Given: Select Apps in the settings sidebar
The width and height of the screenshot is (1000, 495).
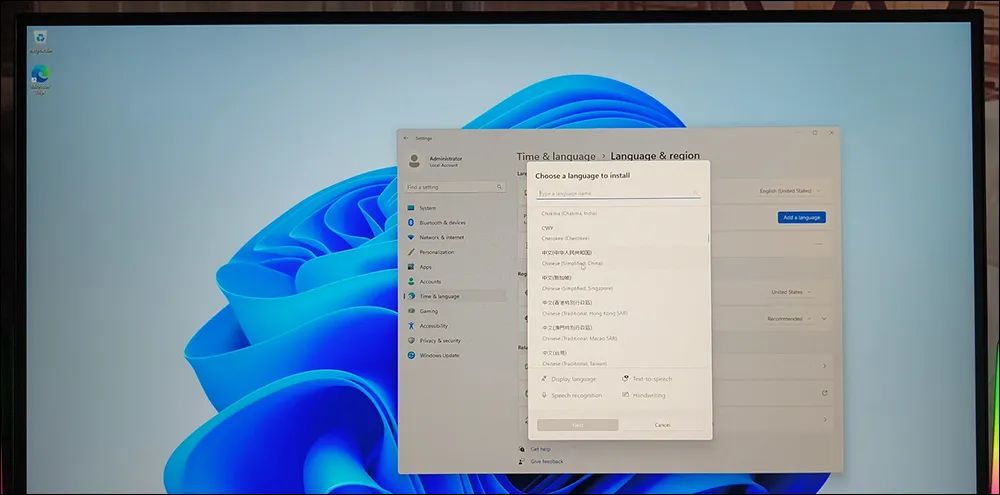Looking at the screenshot, I should [426, 267].
